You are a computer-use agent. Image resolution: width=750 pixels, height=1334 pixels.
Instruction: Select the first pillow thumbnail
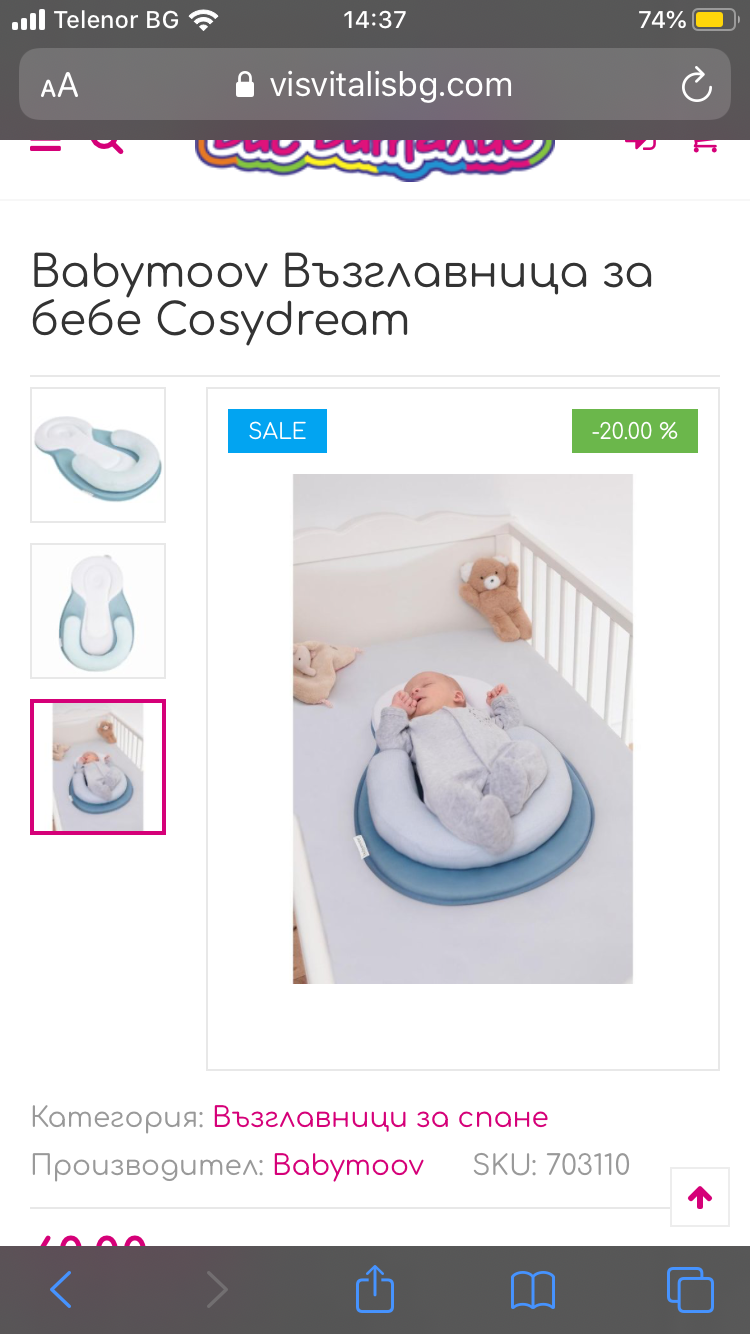click(x=98, y=455)
